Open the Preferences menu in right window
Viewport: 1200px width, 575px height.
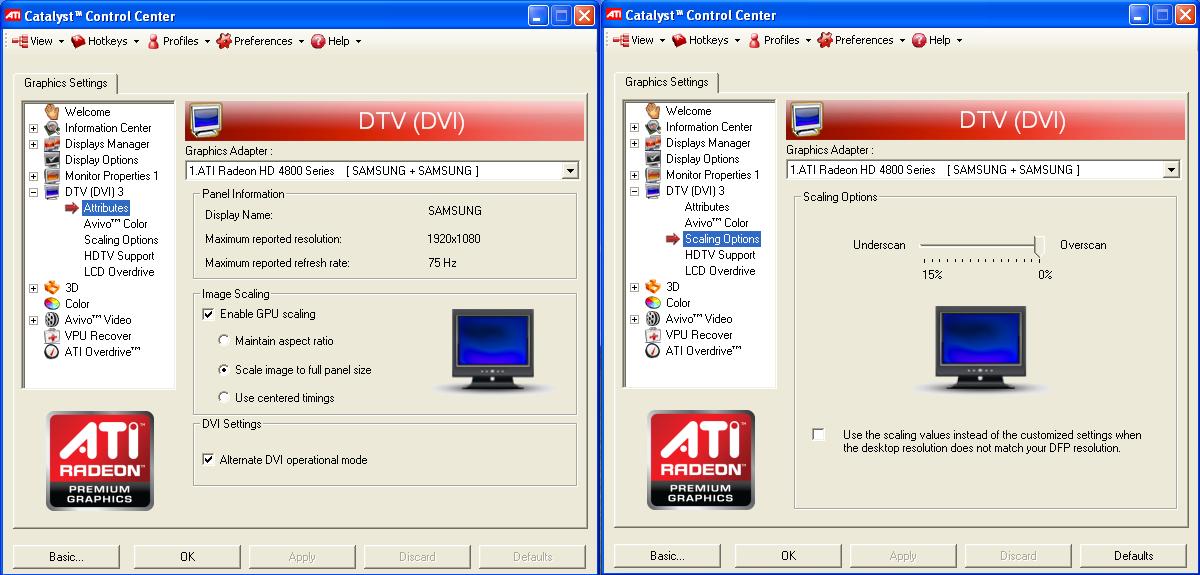[x=861, y=40]
